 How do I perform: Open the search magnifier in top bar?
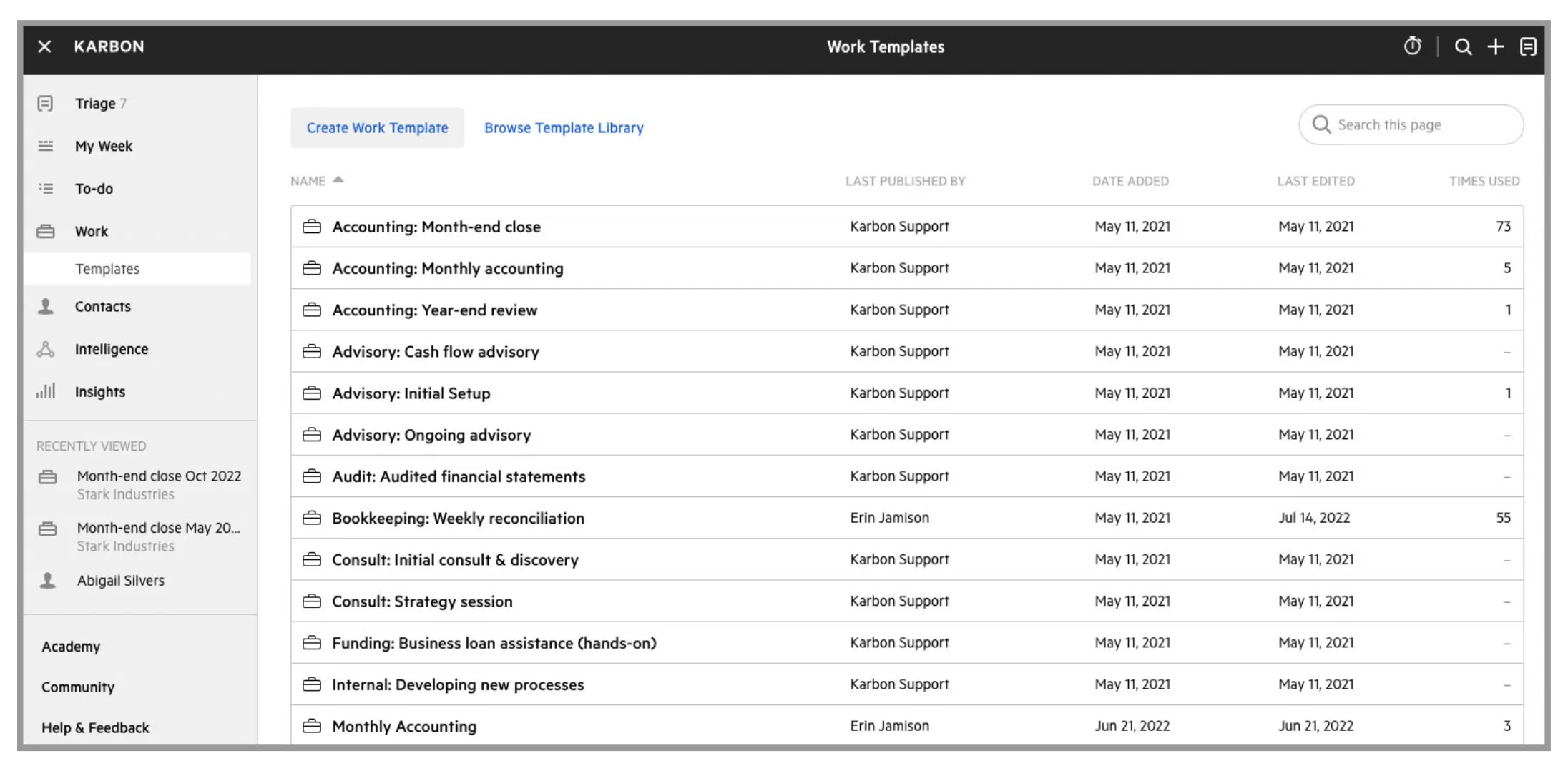[x=1463, y=46]
